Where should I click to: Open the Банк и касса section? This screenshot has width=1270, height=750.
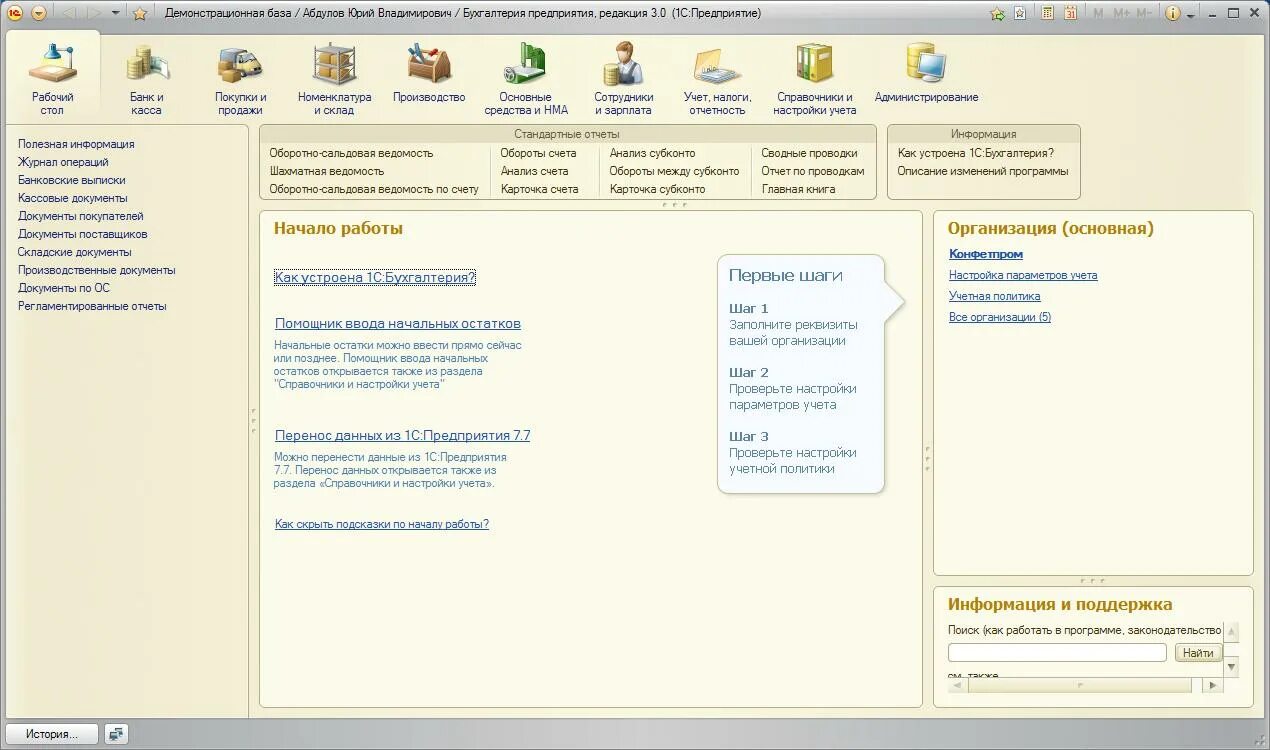coord(146,78)
